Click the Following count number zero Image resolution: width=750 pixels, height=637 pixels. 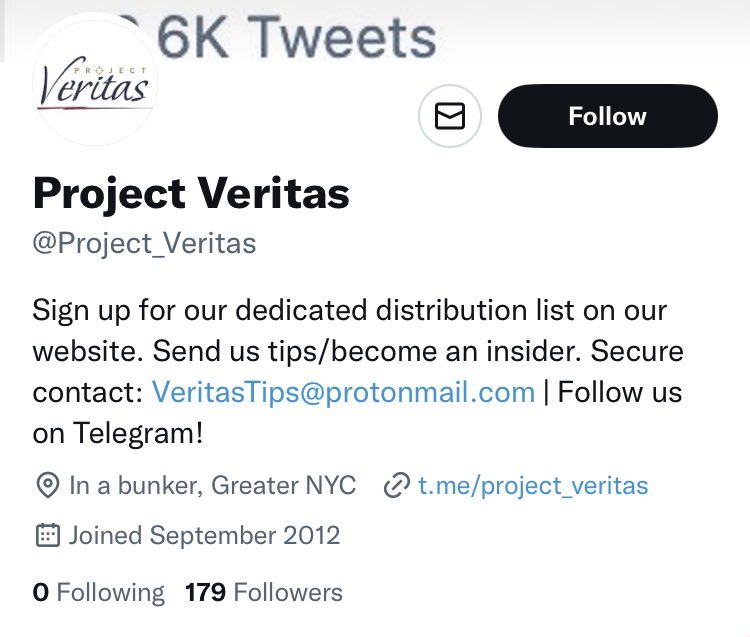41,592
